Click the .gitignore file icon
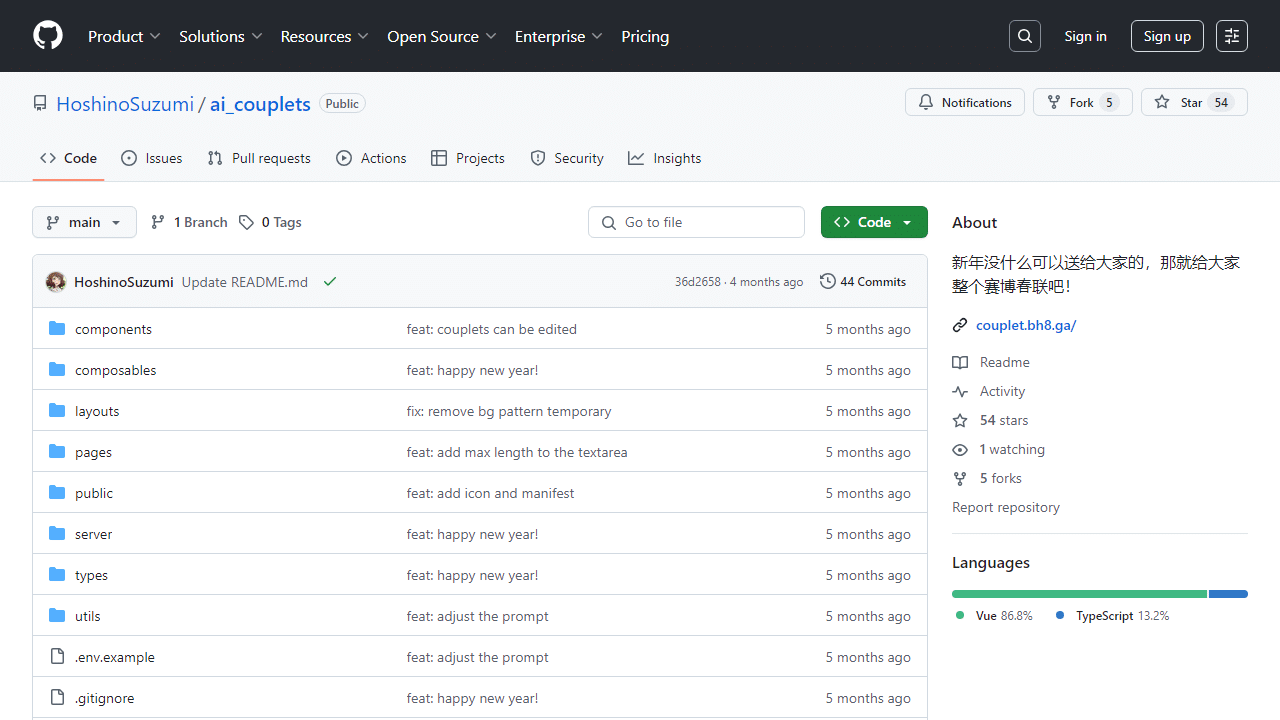 [x=57, y=698]
